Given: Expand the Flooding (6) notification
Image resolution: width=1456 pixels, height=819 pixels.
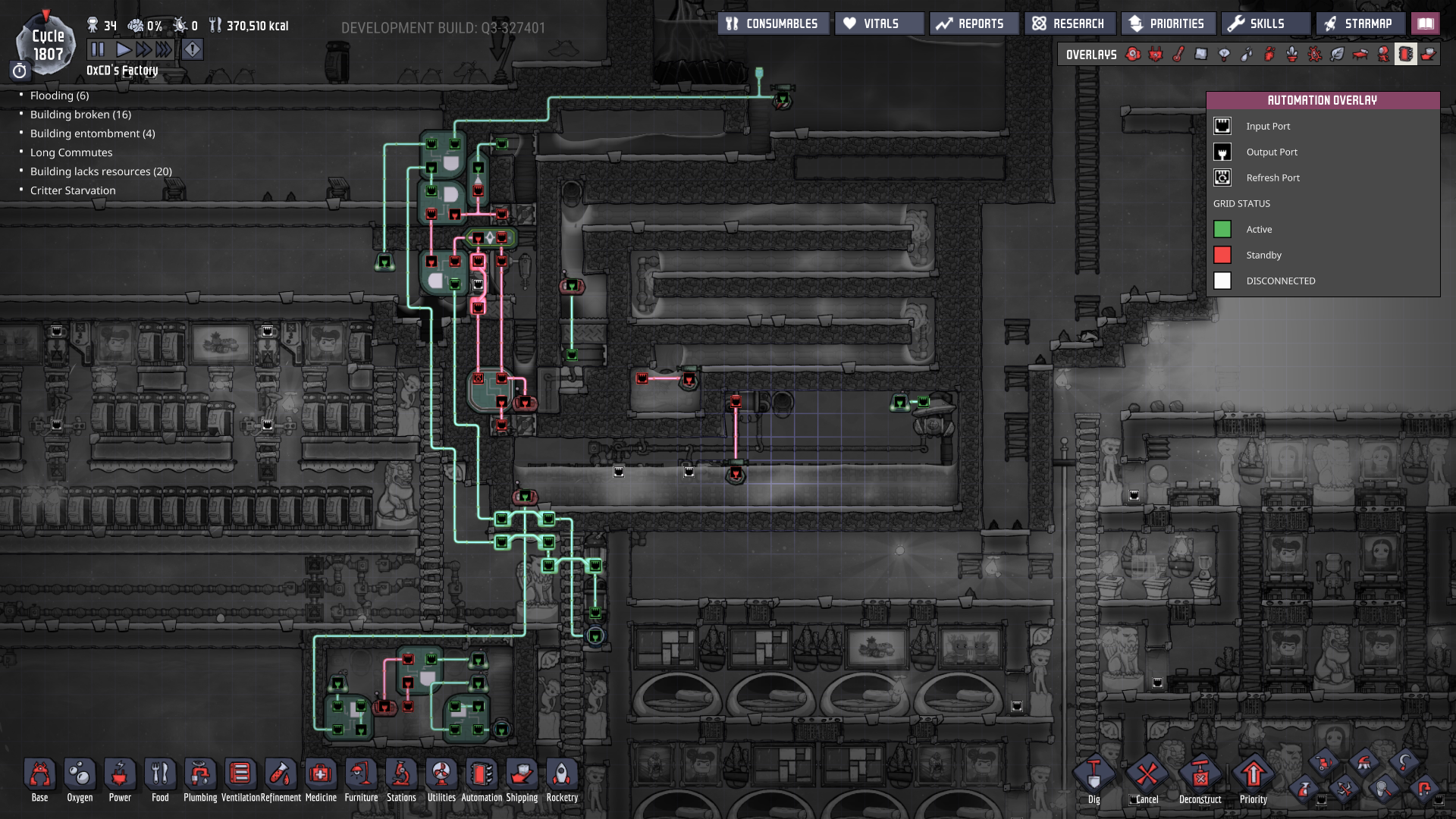Looking at the screenshot, I should 59,96.
